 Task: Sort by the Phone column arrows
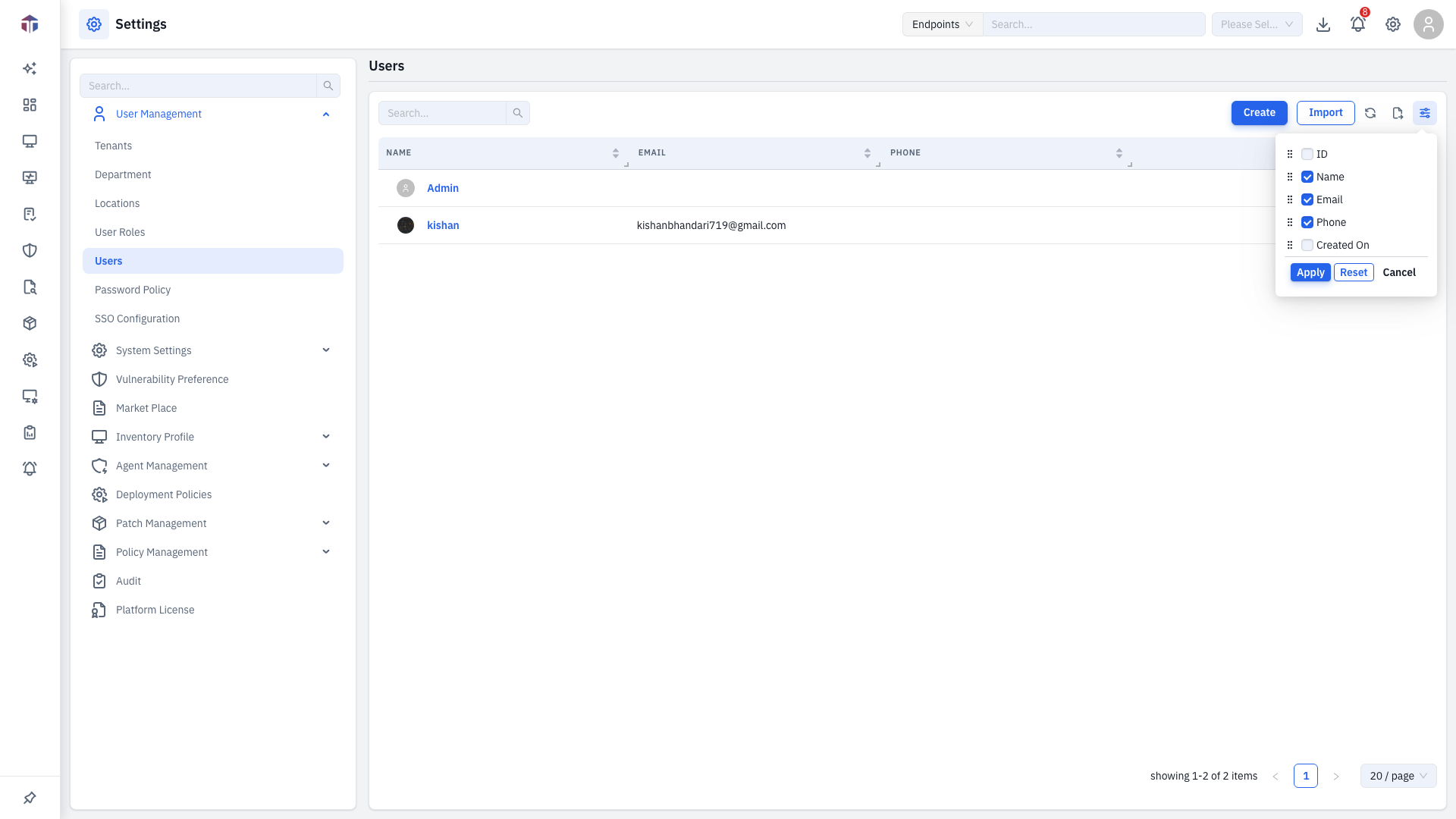pyautogui.click(x=1119, y=153)
